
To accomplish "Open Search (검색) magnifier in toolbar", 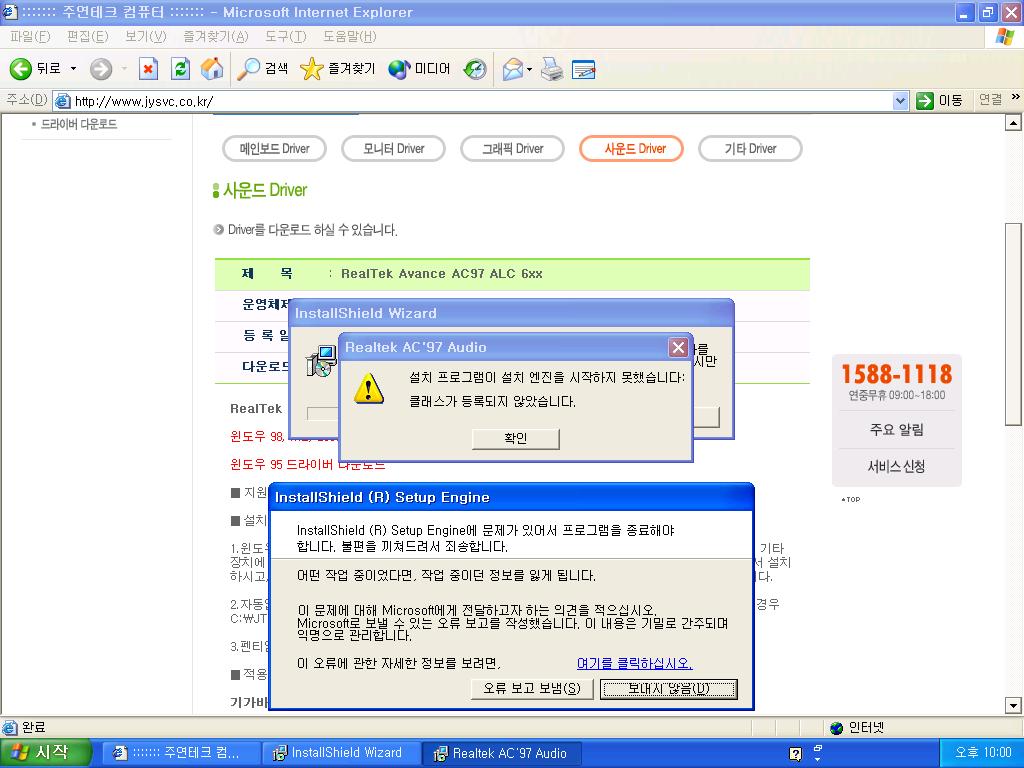I will point(263,69).
